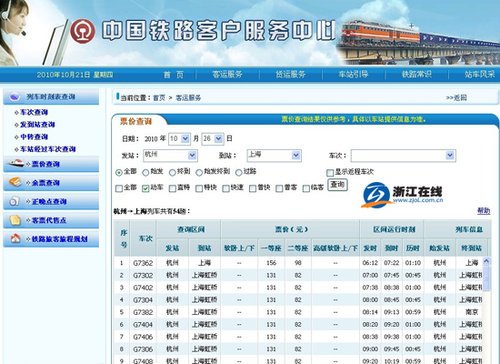
Task: Enable 显示远程车次 checkbox
Action: click(x=330, y=172)
